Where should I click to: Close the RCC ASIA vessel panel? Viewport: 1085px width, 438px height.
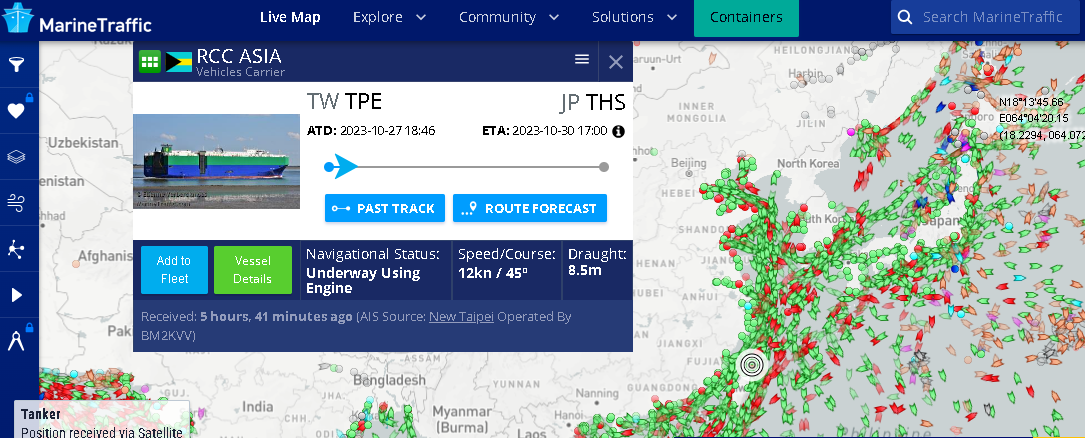point(616,62)
